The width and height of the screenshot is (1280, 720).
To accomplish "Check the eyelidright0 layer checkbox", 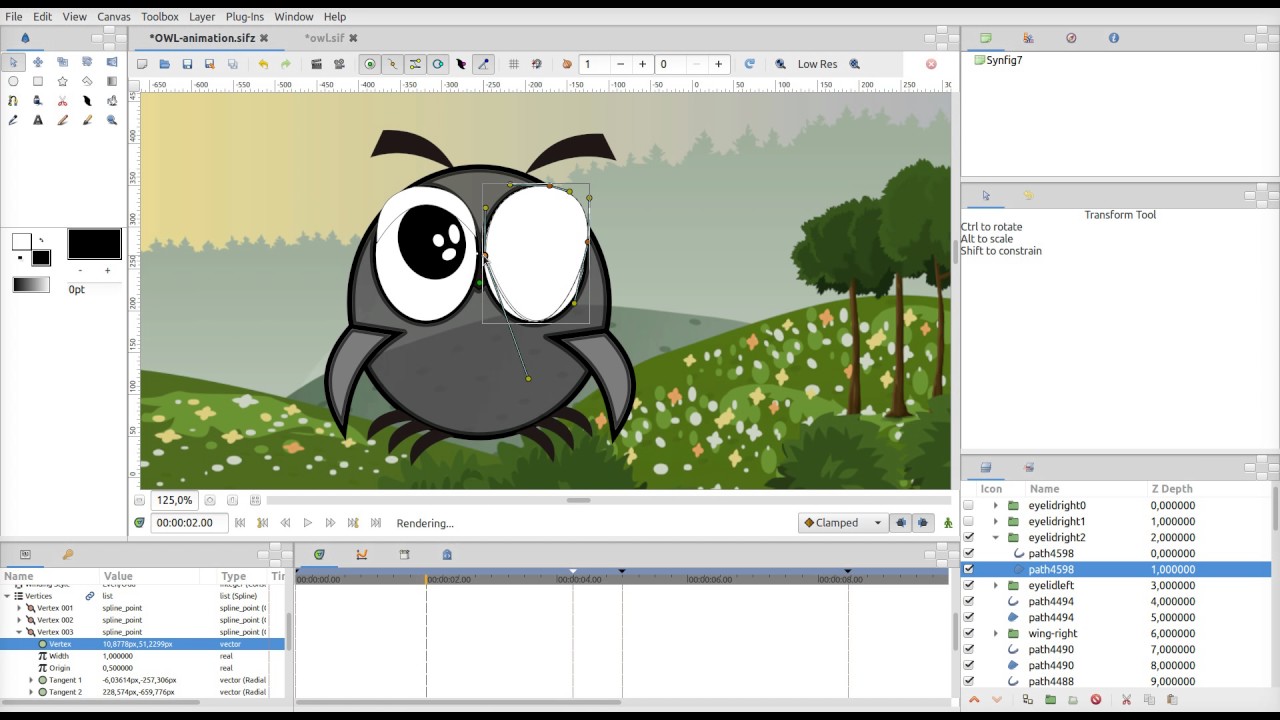I will pos(968,505).
